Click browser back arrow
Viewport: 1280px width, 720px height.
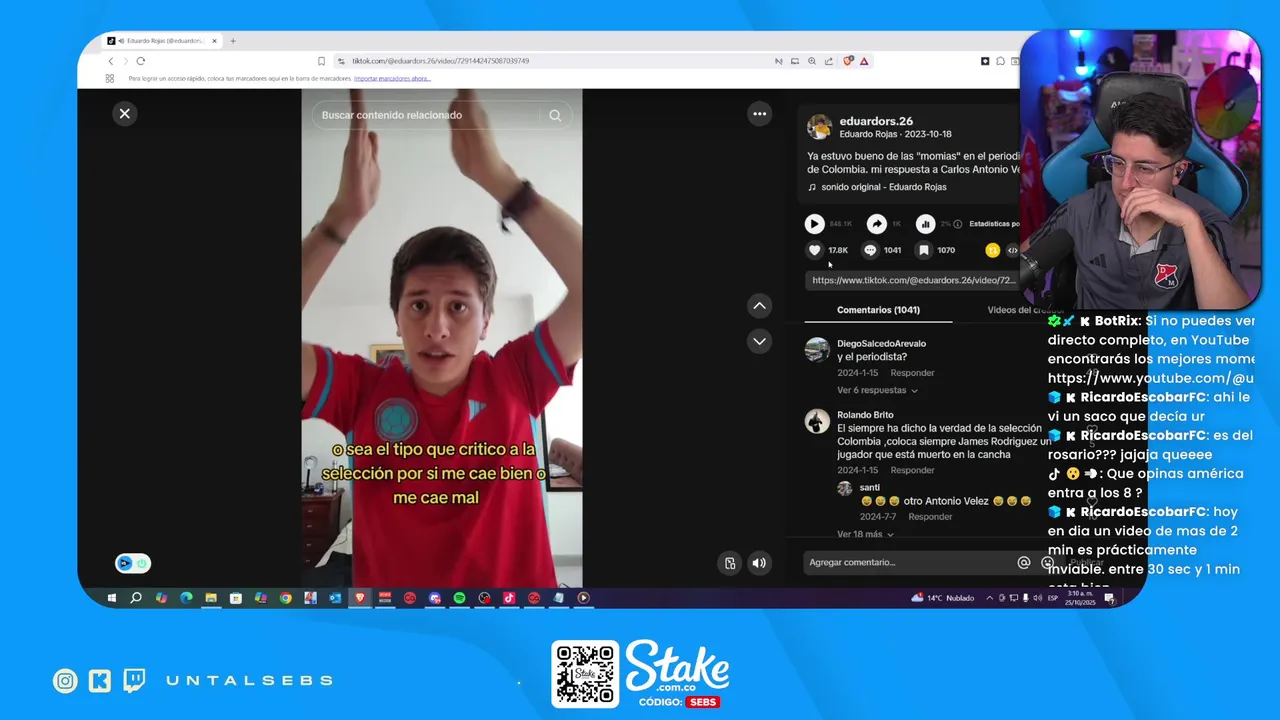pos(110,61)
